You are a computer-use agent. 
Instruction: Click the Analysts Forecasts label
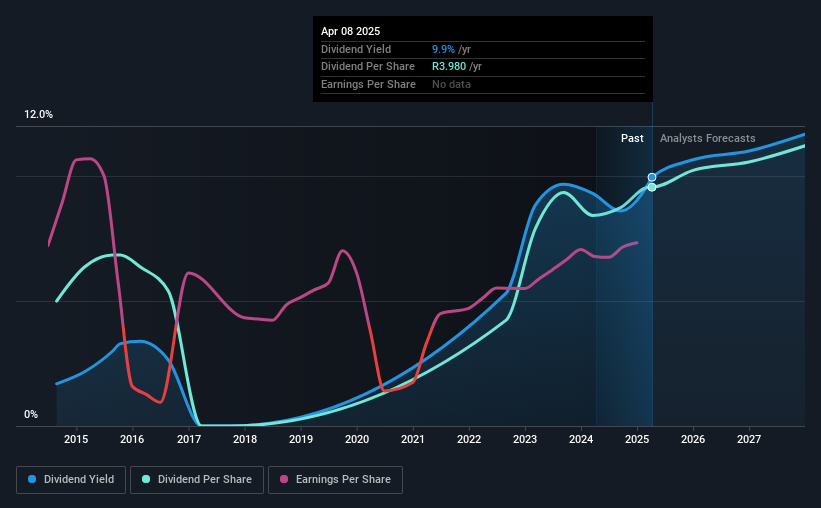click(x=707, y=138)
